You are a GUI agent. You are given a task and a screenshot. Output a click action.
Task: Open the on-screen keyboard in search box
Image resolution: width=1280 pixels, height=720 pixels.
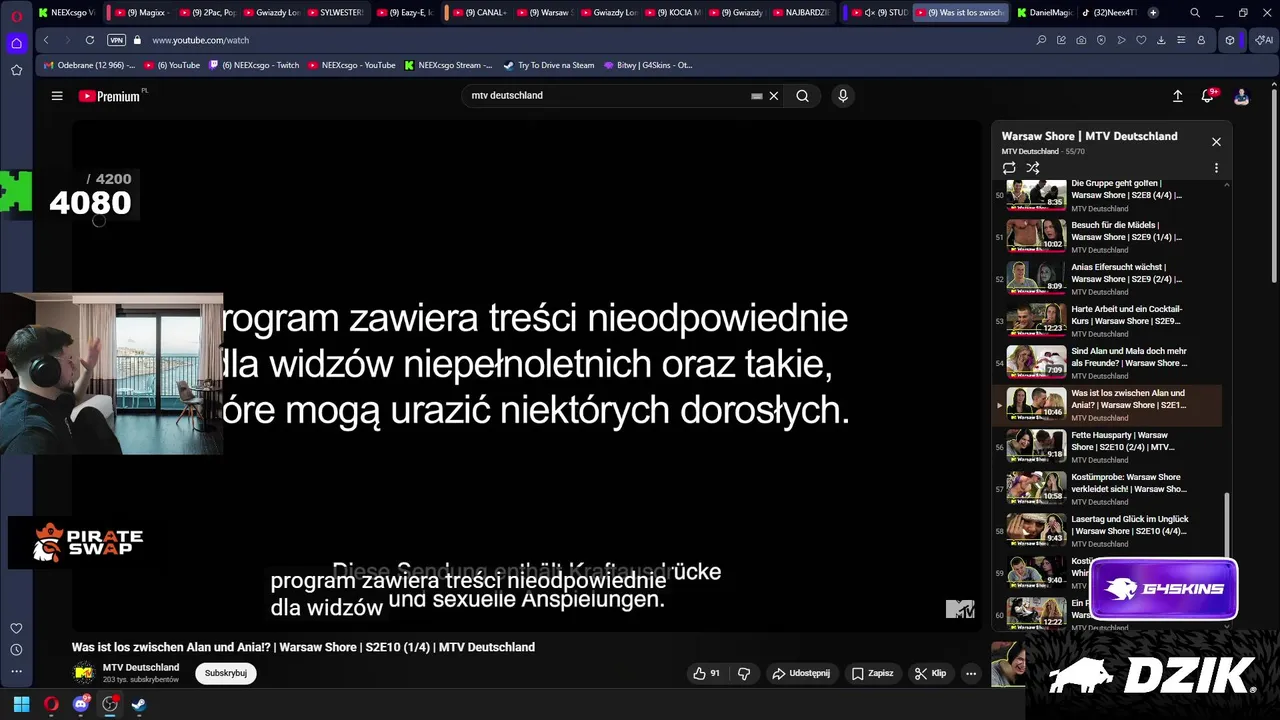(757, 96)
